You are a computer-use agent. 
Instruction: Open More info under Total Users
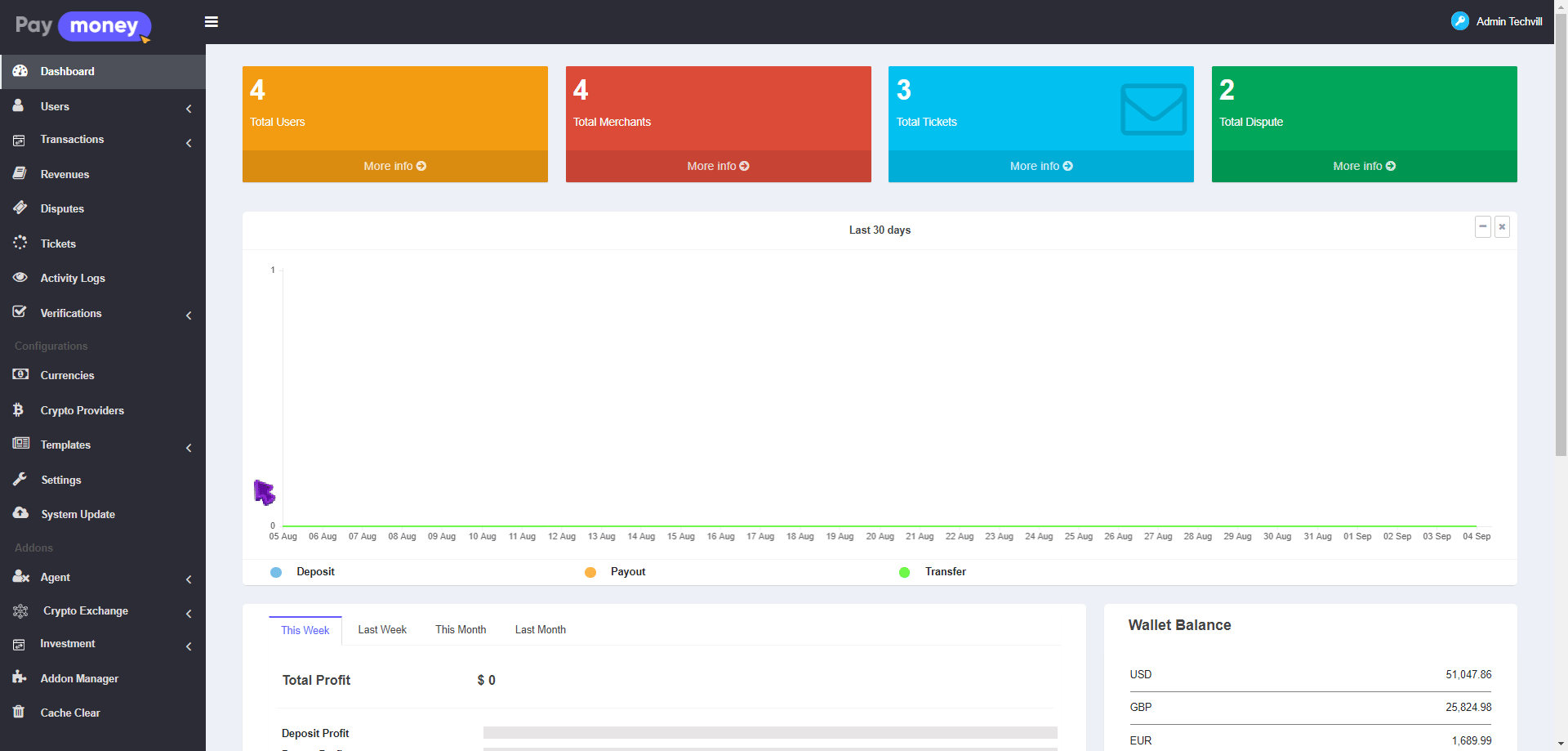pos(394,166)
